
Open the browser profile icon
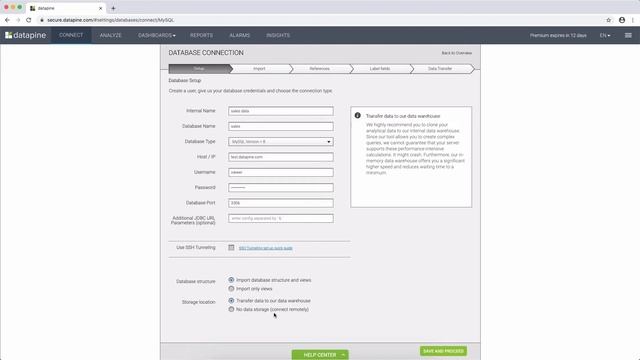(622, 20)
